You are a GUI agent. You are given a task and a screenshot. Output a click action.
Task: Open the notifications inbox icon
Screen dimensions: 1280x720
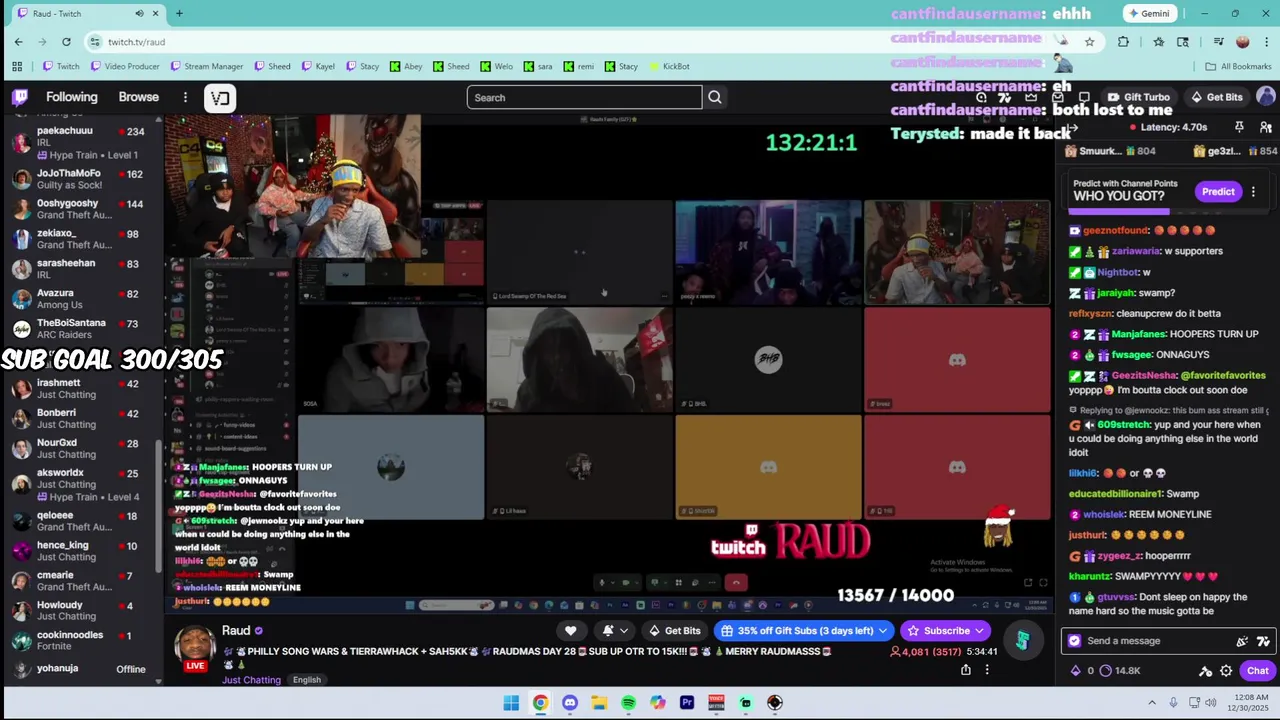[x=1058, y=97]
